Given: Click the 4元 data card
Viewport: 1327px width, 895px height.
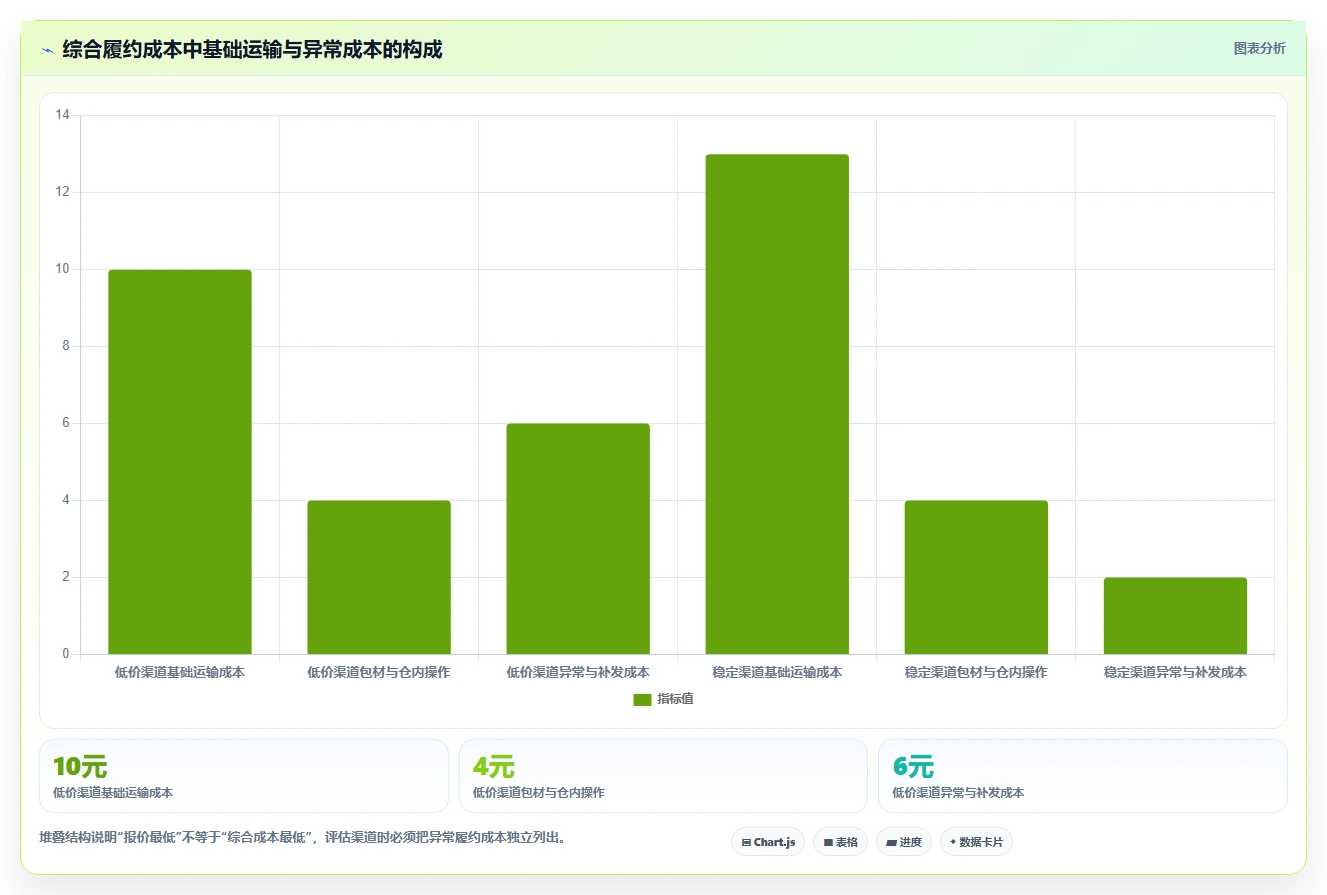Looking at the screenshot, I should (x=663, y=776).
